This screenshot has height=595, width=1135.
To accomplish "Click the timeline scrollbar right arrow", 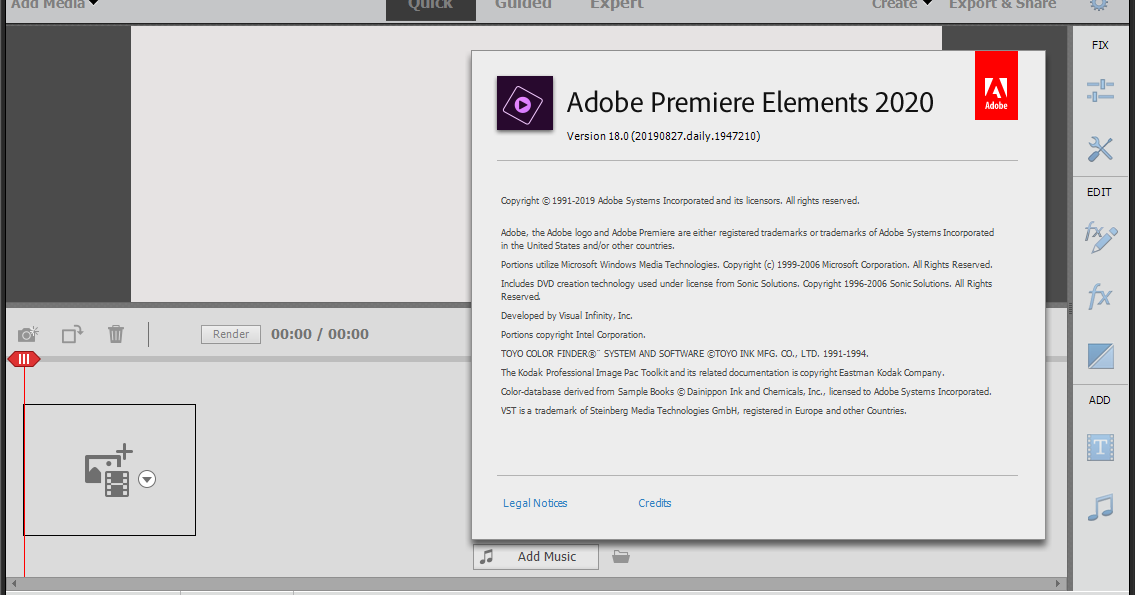I will (1058, 583).
